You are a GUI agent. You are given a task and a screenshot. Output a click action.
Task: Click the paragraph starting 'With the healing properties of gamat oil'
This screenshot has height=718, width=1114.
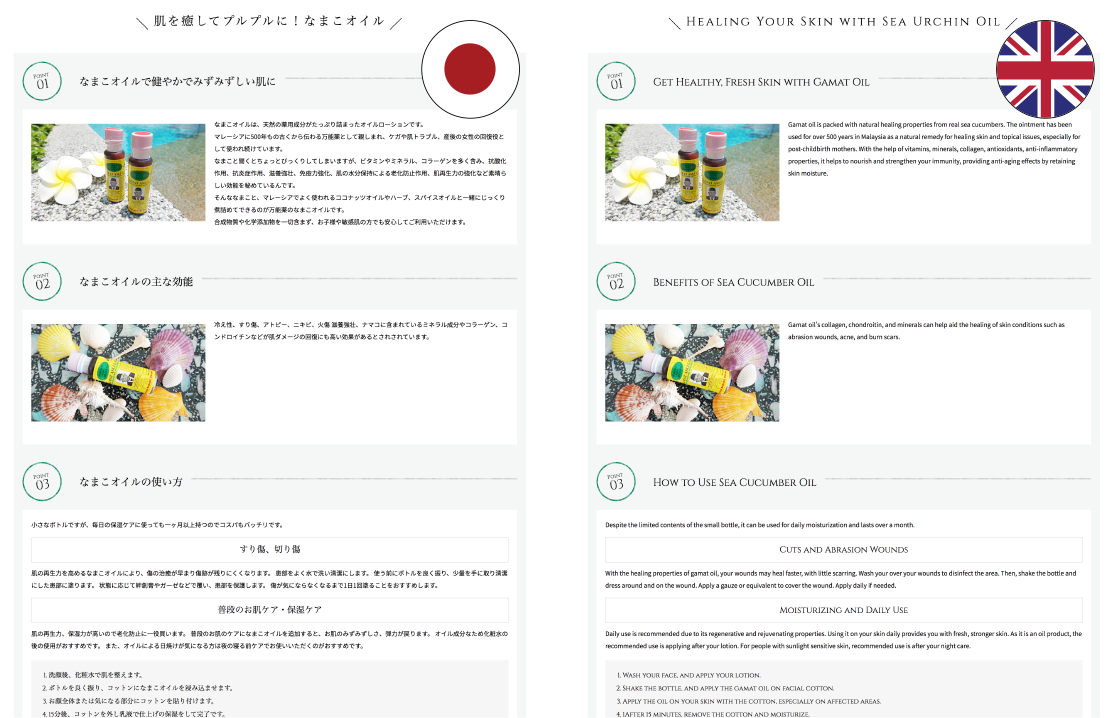[x=840, y=580]
